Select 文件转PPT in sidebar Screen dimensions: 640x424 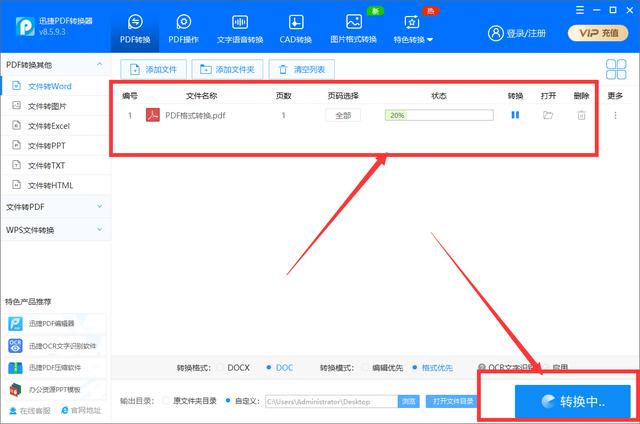(x=56, y=146)
